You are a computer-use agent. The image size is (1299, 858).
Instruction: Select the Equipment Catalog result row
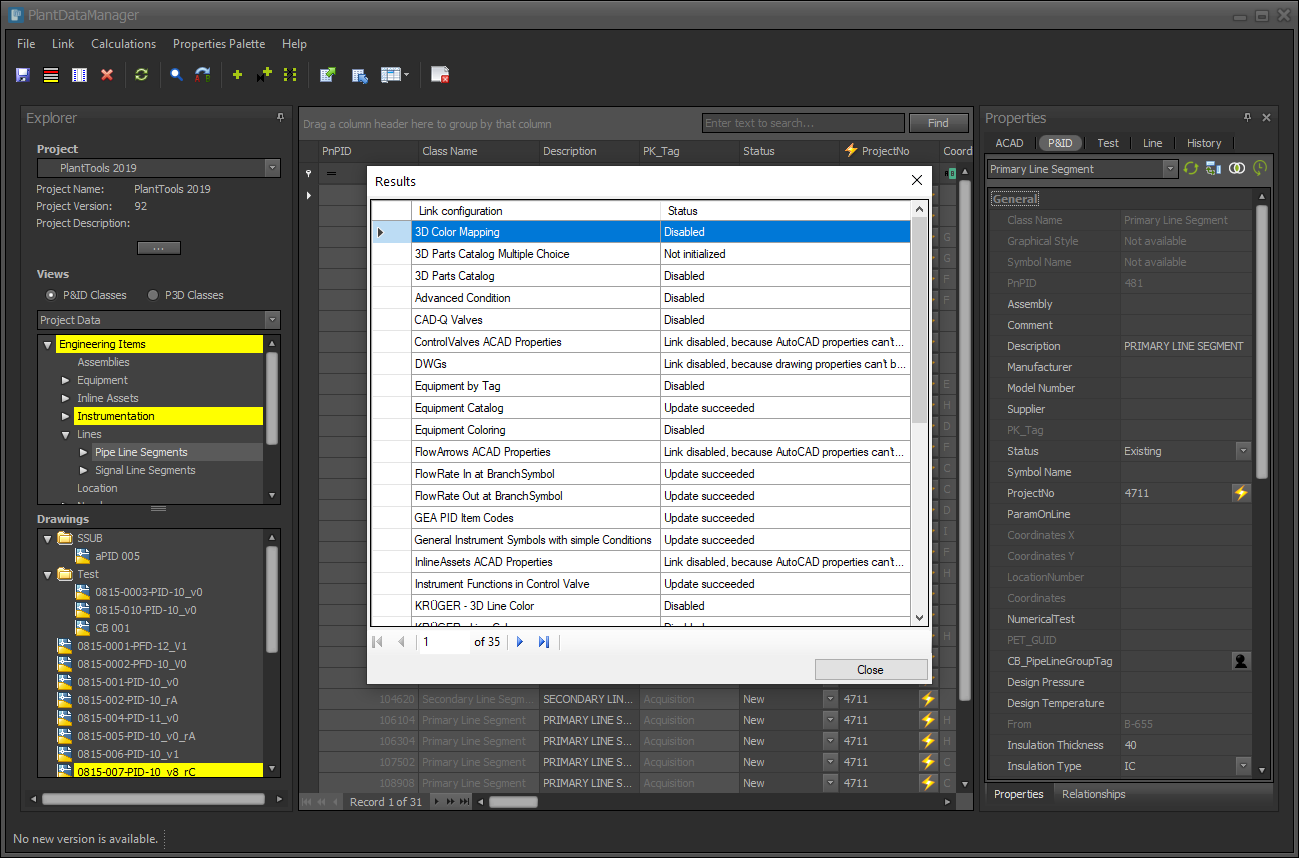coord(641,408)
